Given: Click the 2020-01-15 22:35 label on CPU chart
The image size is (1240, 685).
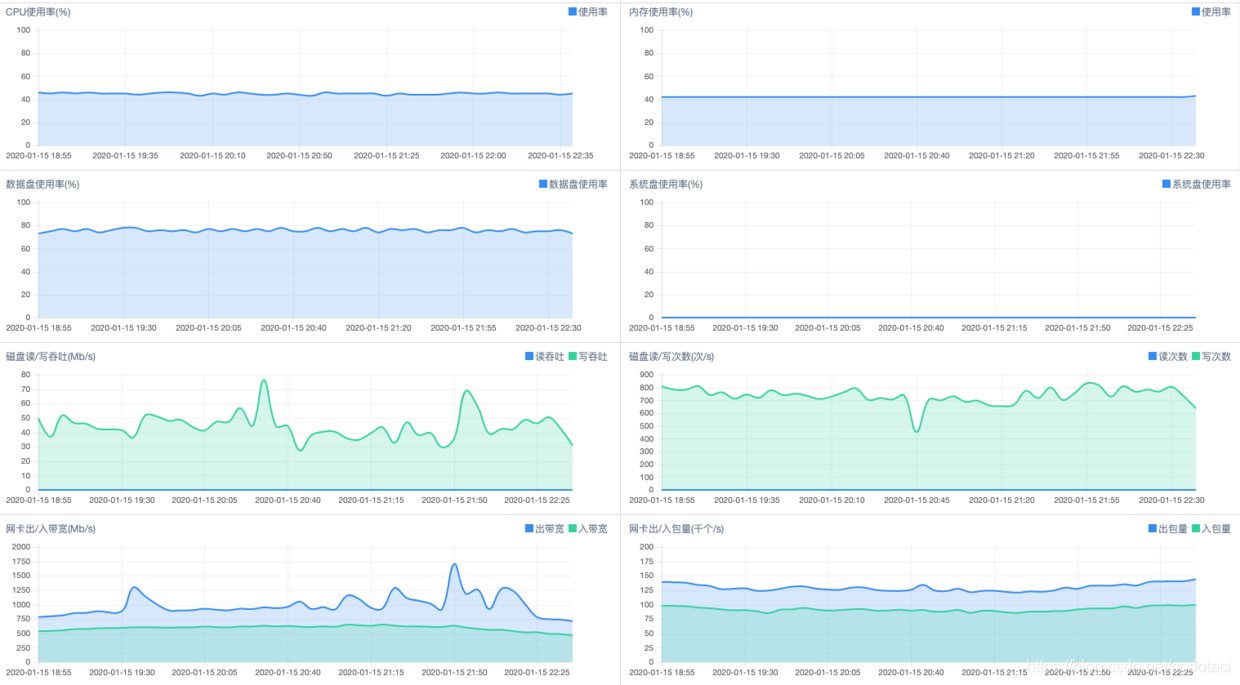Looking at the screenshot, I should point(560,155).
